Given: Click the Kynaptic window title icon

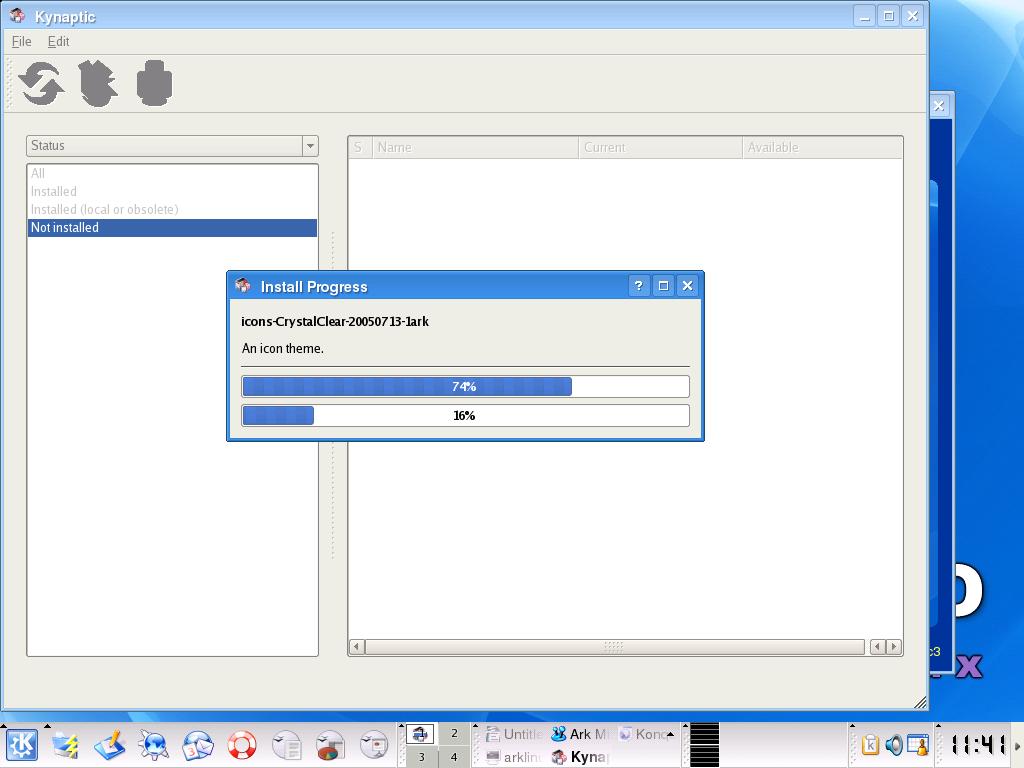Looking at the screenshot, I should click(18, 15).
